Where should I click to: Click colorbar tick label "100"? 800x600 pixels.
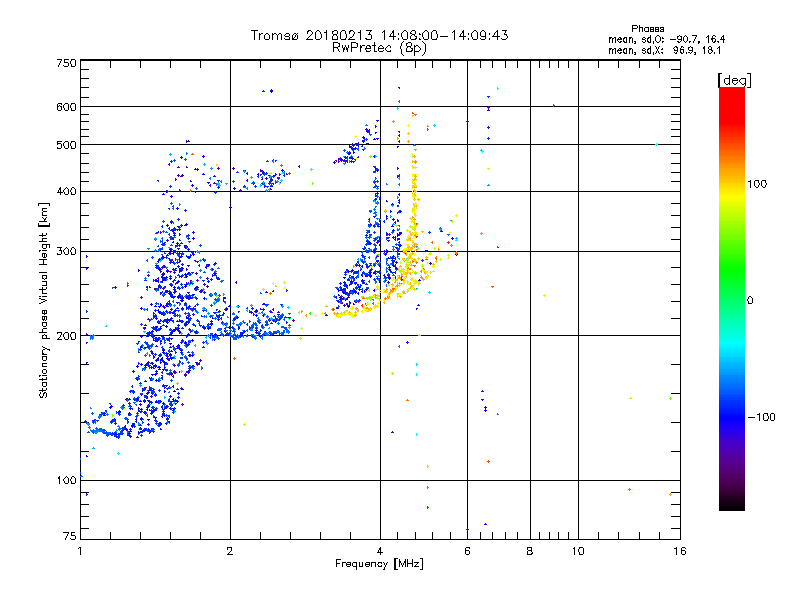757,184
